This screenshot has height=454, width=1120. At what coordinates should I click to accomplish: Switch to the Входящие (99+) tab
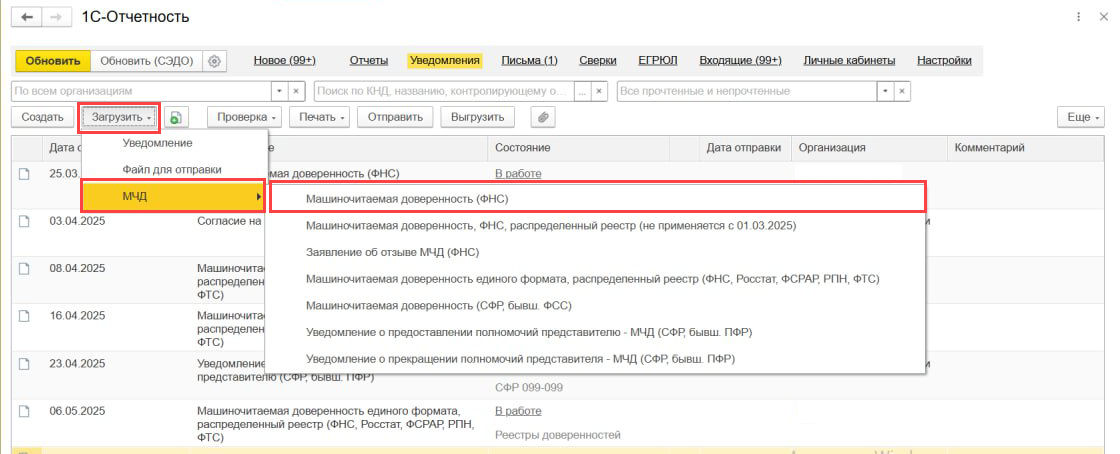[740, 61]
